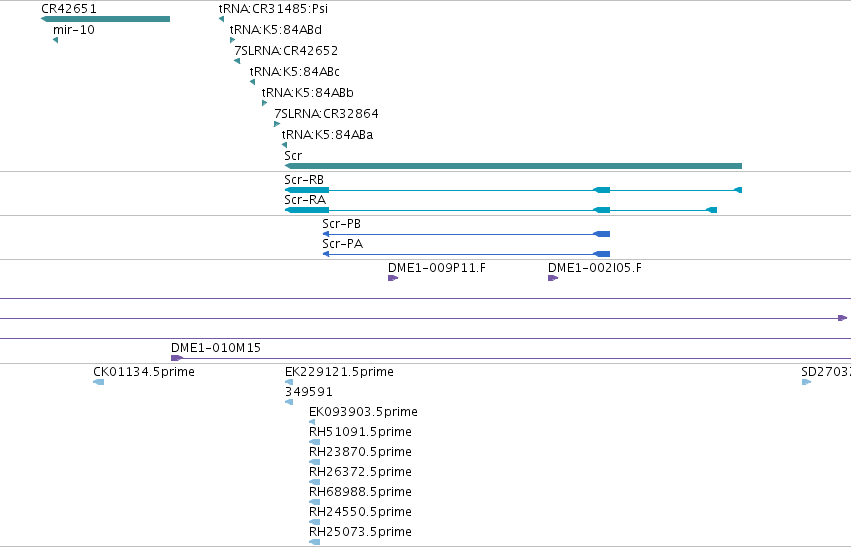Select the 349591 EST arrow glyph
This screenshot has height=547, width=851.
[289, 402]
